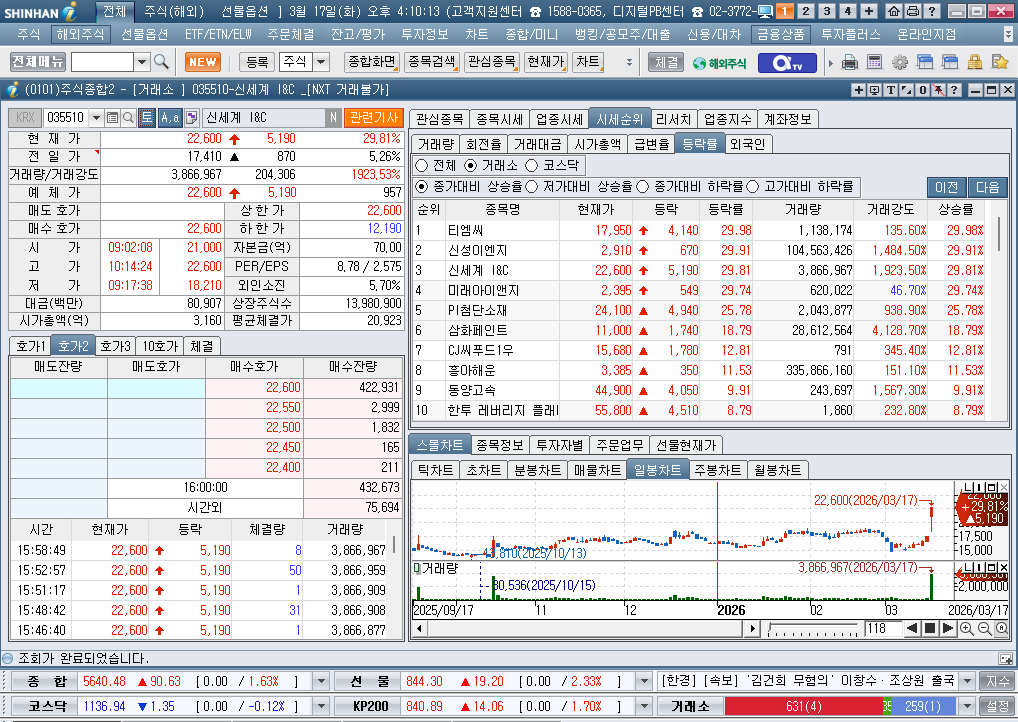Open the print icon in main toolbar
This screenshot has width=1018, height=722.
(x=850, y=62)
